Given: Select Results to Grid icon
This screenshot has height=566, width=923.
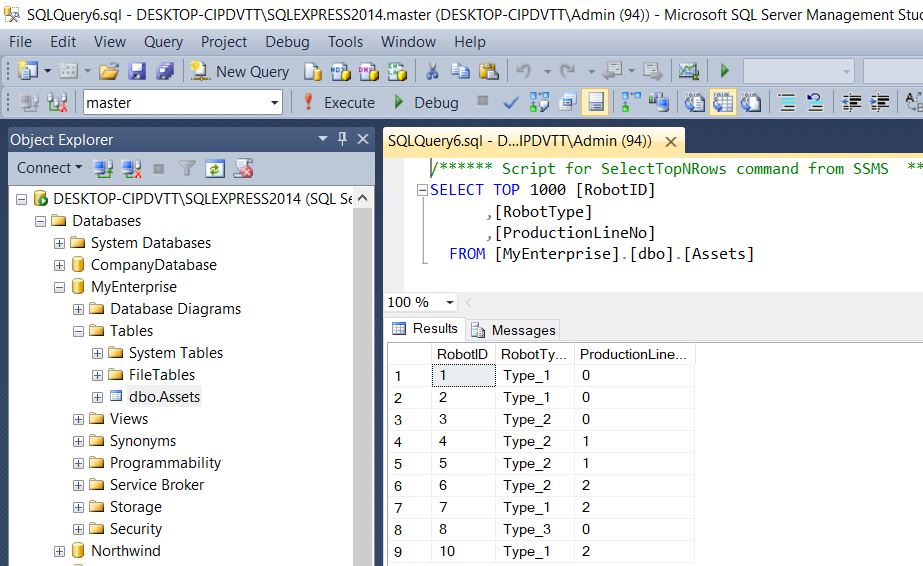Looking at the screenshot, I should 723,102.
